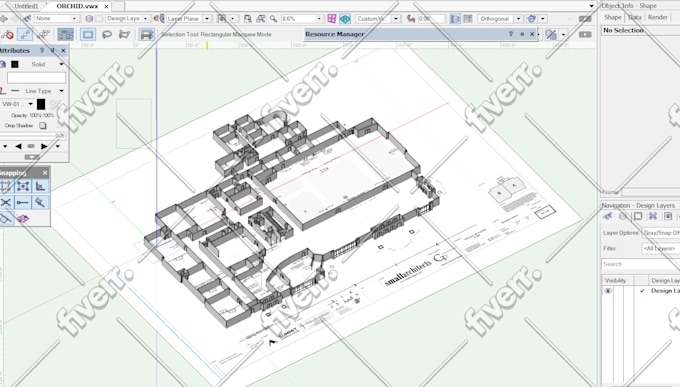The image size is (680, 387).
Task: Click the Classes icon beside None dropdown
Action: pyautogui.click(x=27, y=19)
